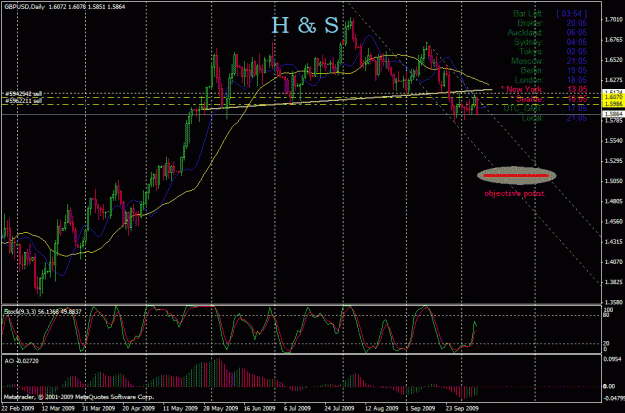Click the 22 Feb 2009 date label

pos(20,408)
